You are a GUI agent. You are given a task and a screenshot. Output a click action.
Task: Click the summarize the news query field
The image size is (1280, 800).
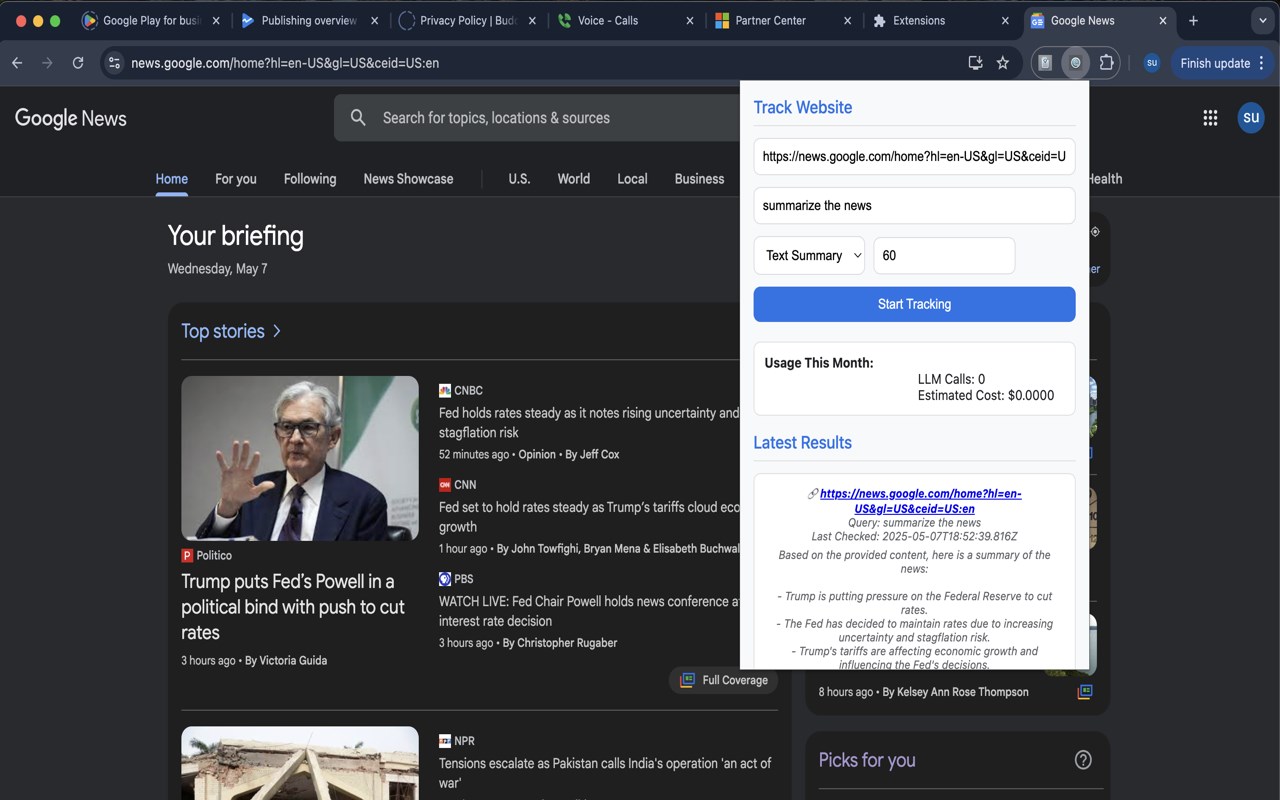pos(914,206)
